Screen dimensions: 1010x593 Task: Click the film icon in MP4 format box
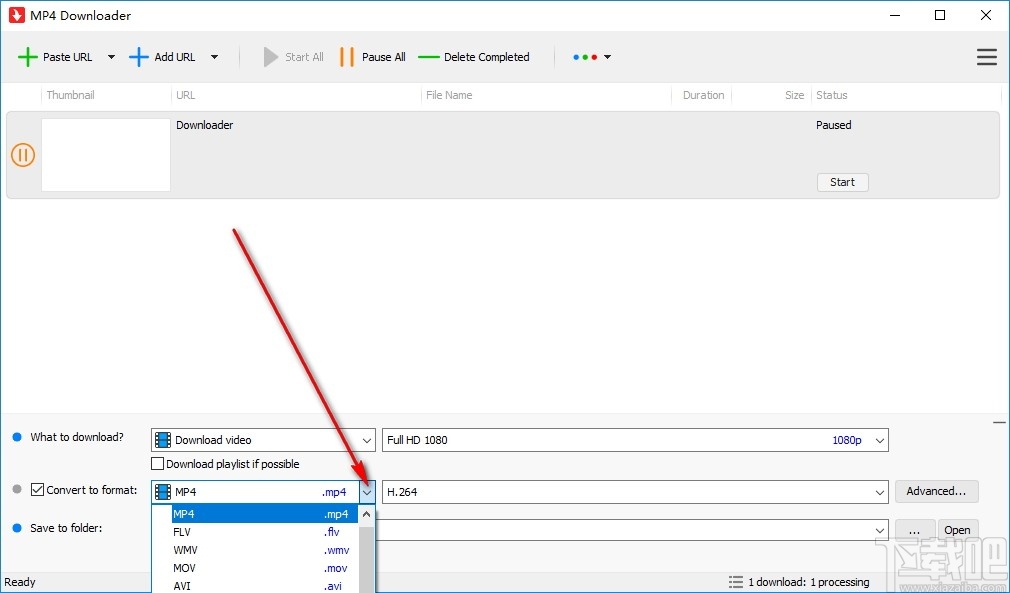coord(163,492)
